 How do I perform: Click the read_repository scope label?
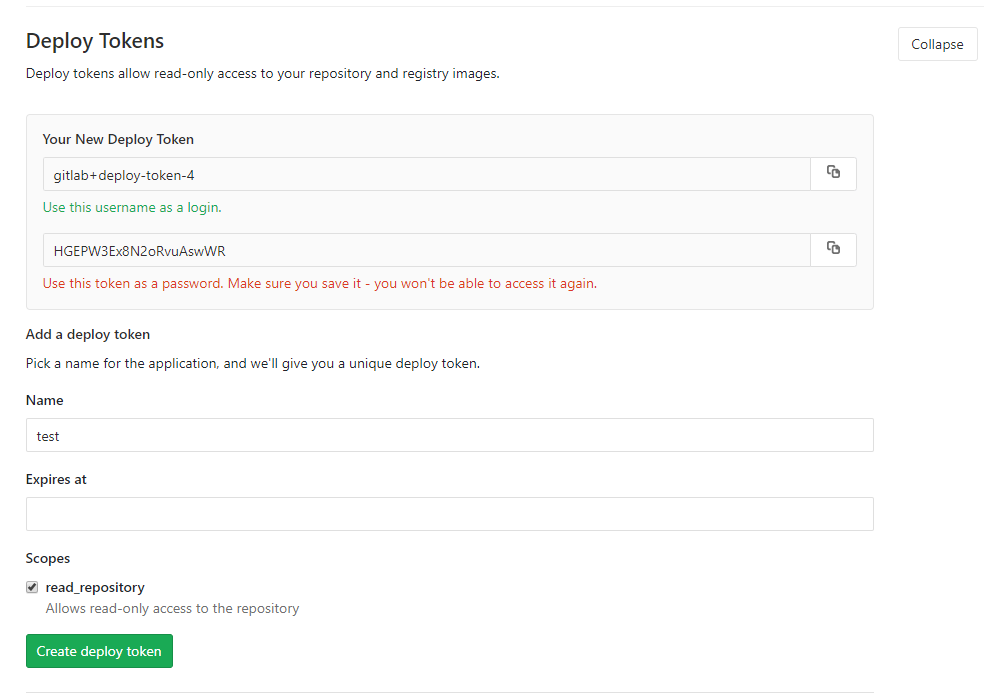(95, 587)
